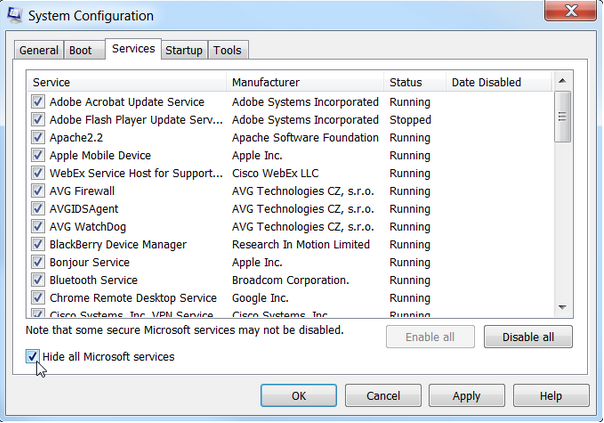Sort by the Status column header

click(415, 82)
